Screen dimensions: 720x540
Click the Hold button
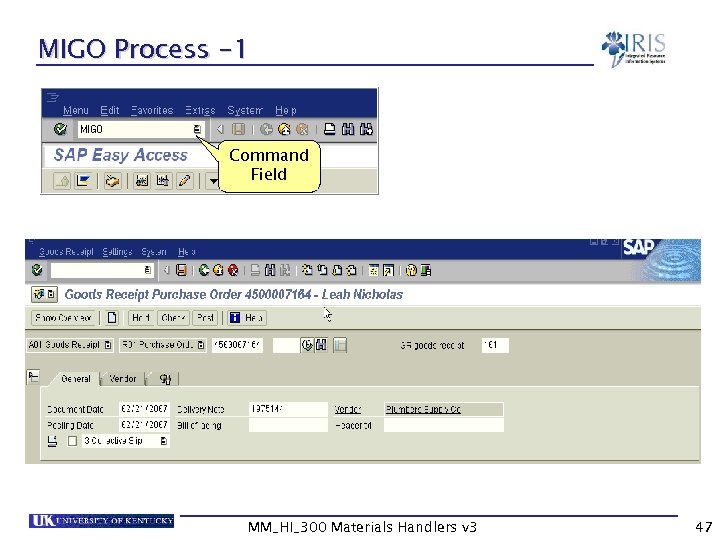pyautogui.click(x=141, y=318)
